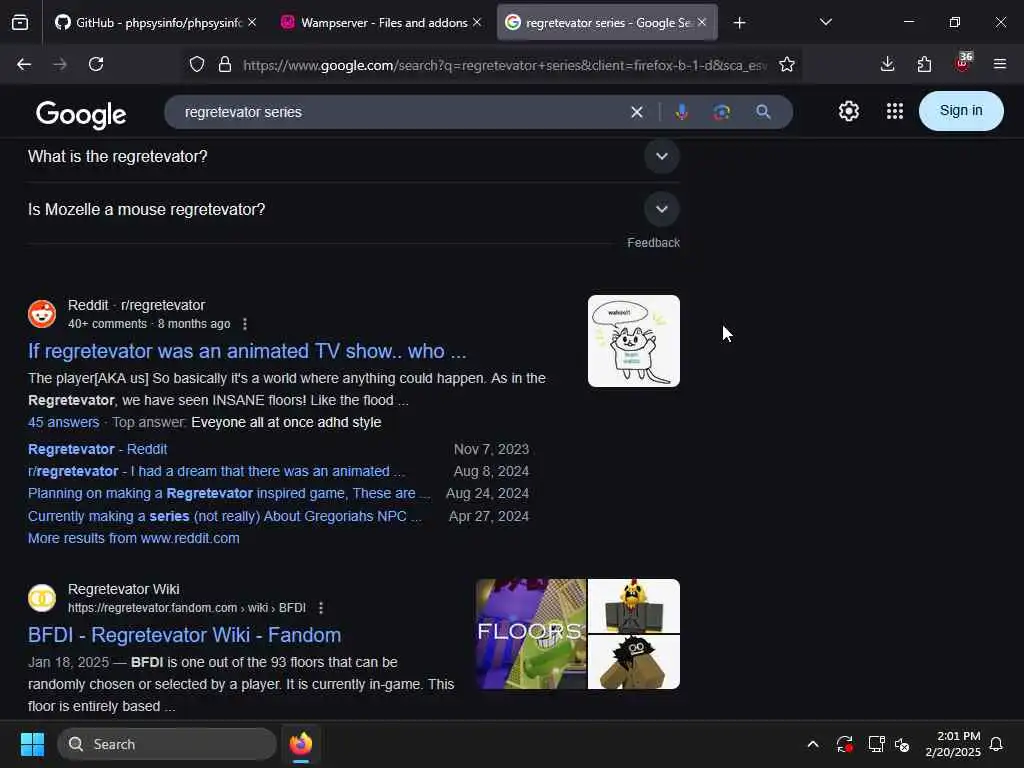Open BFDI - Regretevator Wiki - Fandom result
Viewport: 1024px width, 768px height.
click(x=184, y=635)
